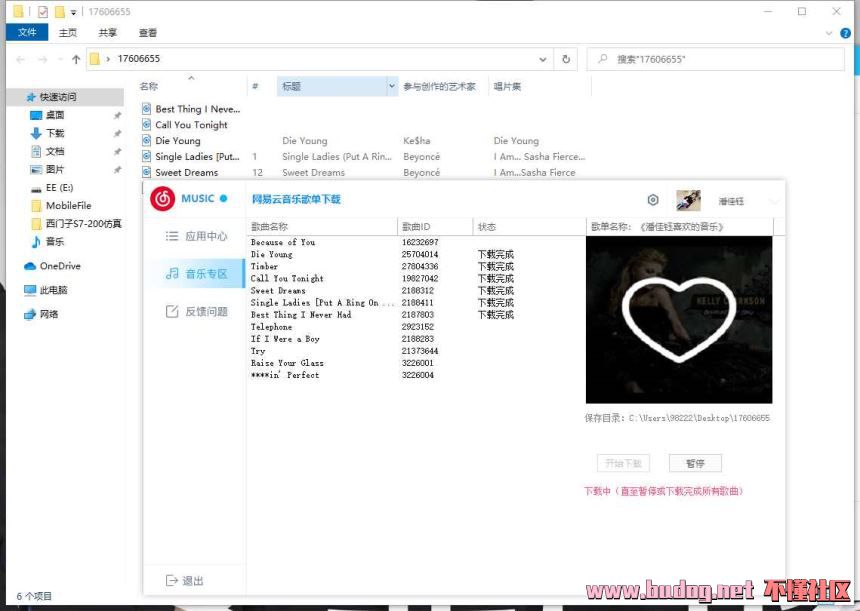Open the MobileFile folder in the sidebar
The height and width of the screenshot is (611, 860).
tap(68, 206)
